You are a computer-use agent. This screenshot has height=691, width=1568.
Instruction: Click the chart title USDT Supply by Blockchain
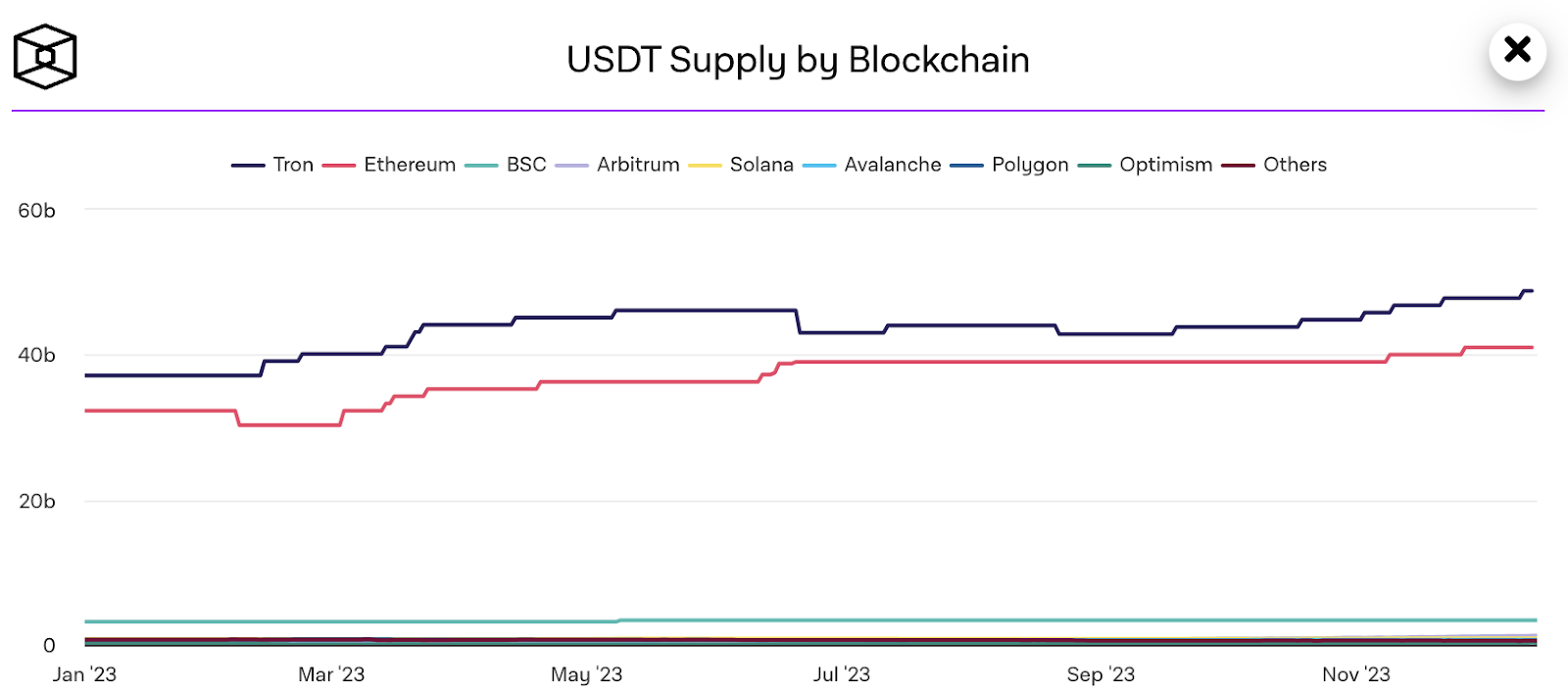(x=798, y=60)
